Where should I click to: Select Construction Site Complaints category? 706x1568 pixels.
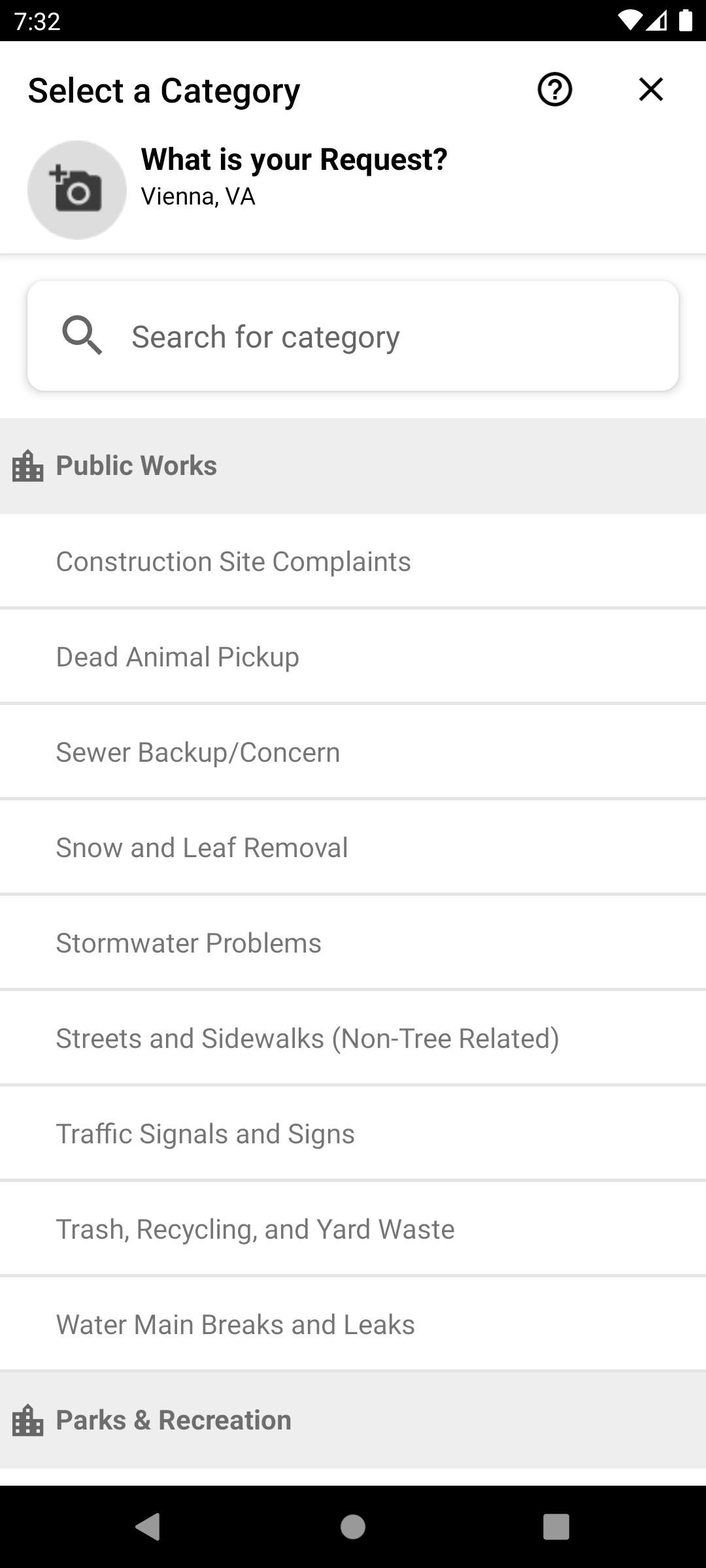tap(353, 561)
